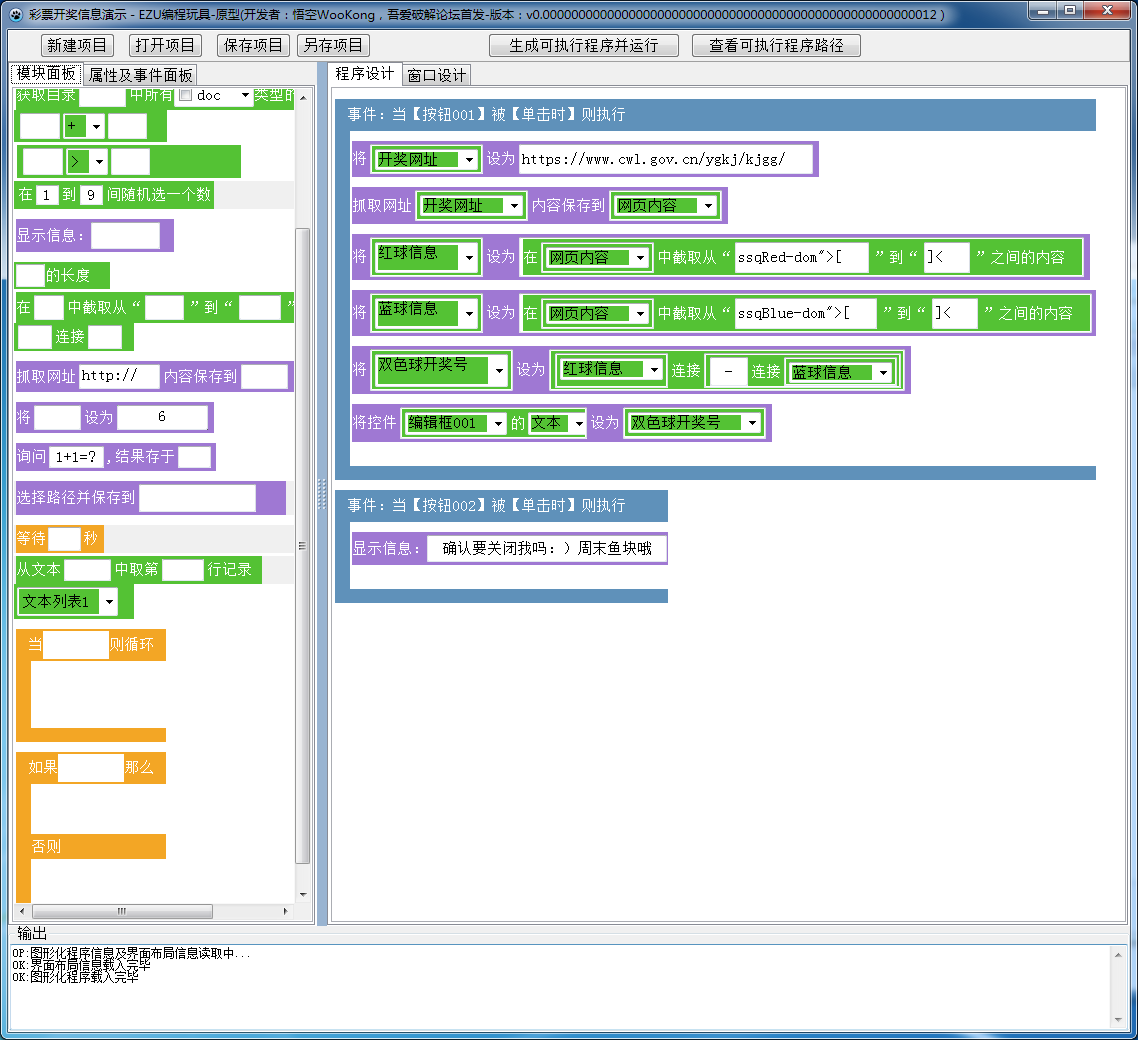Click the module panel scroll down arrow
The width and height of the screenshot is (1138, 1040).
click(x=303, y=894)
